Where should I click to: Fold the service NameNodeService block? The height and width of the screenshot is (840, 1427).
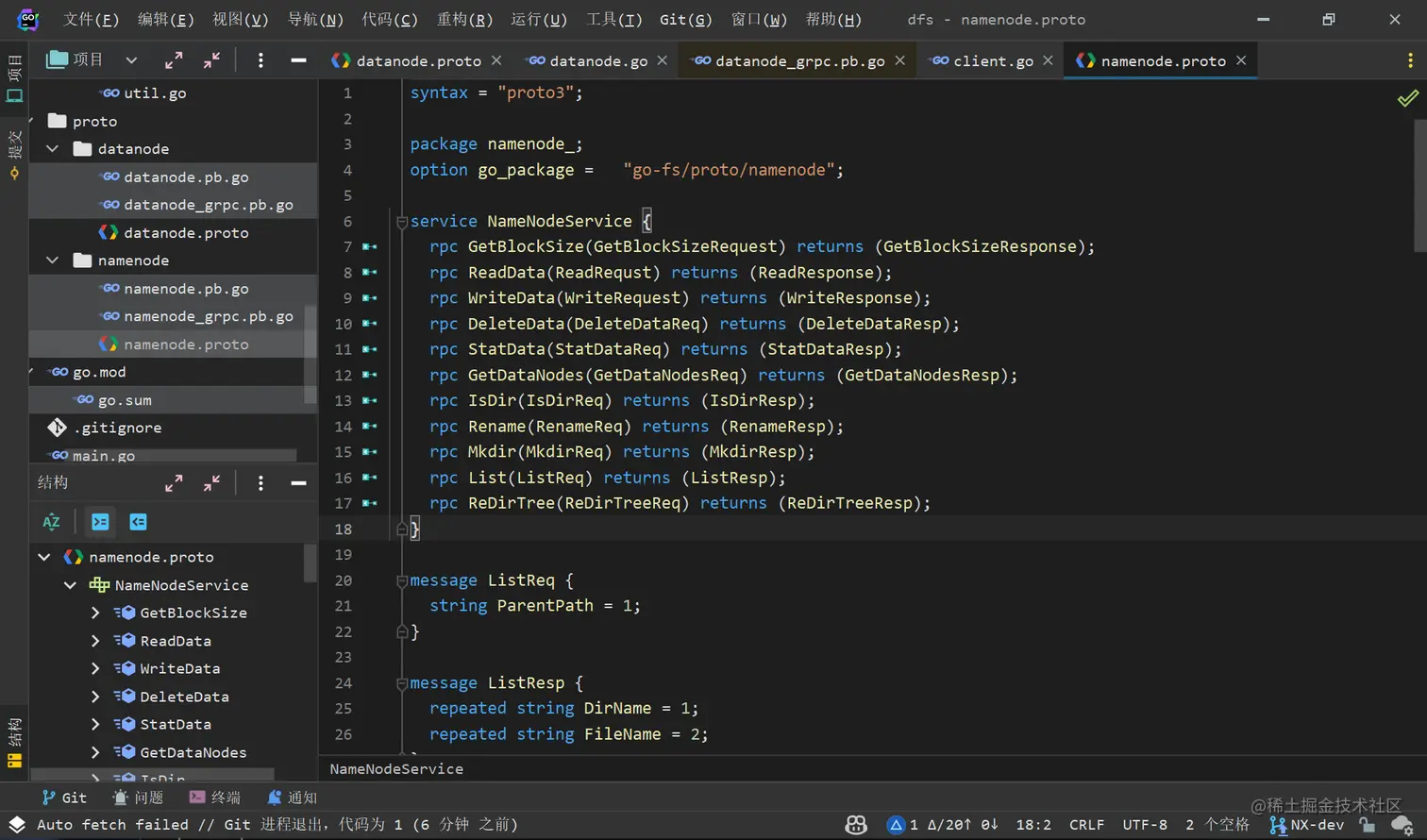[x=402, y=222]
